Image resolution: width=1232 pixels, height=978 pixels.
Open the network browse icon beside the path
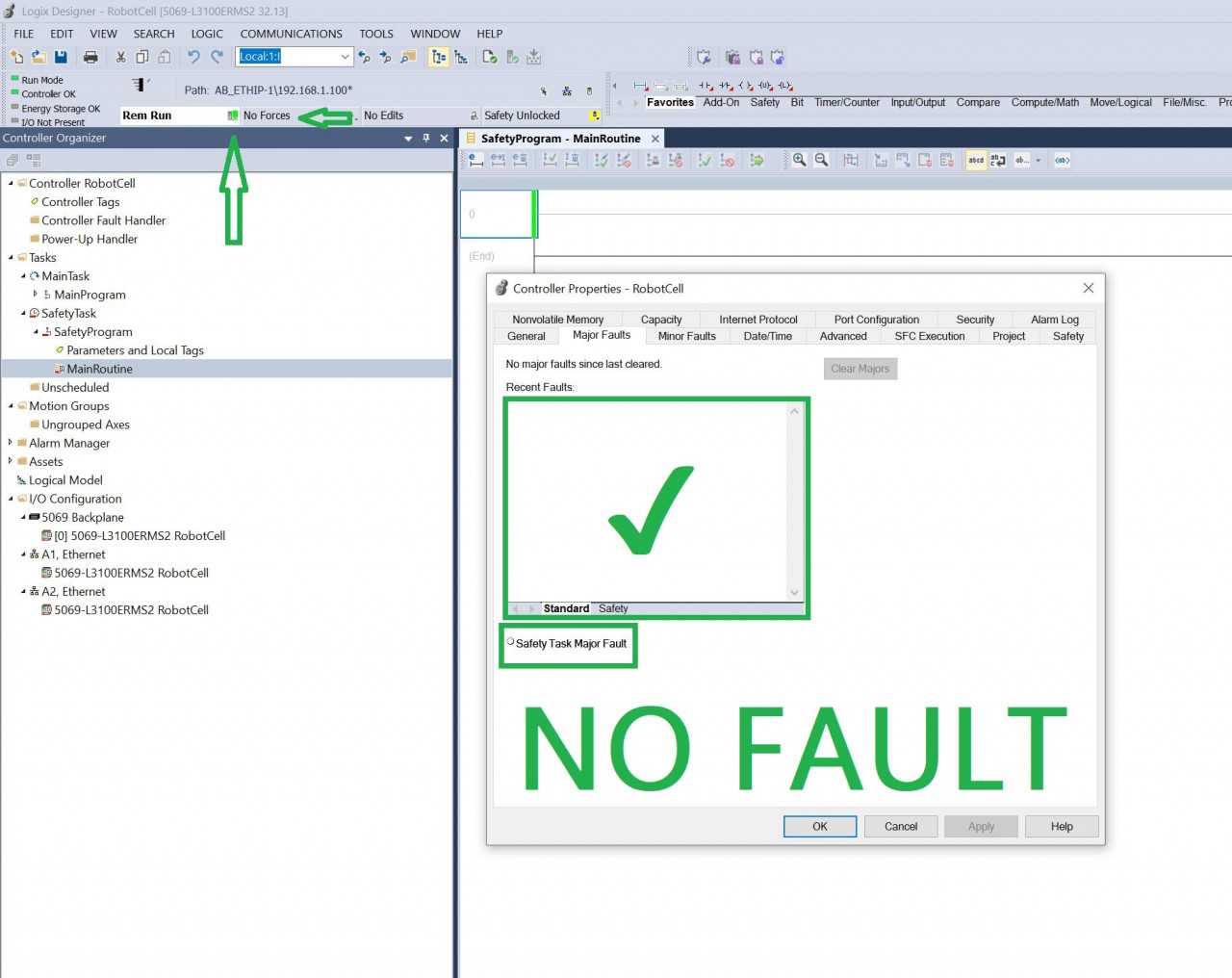567,91
